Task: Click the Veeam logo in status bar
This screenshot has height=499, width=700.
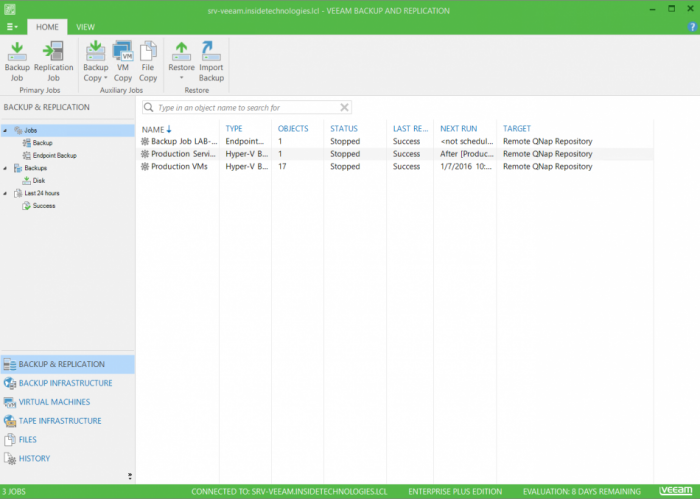Action: 675,491
